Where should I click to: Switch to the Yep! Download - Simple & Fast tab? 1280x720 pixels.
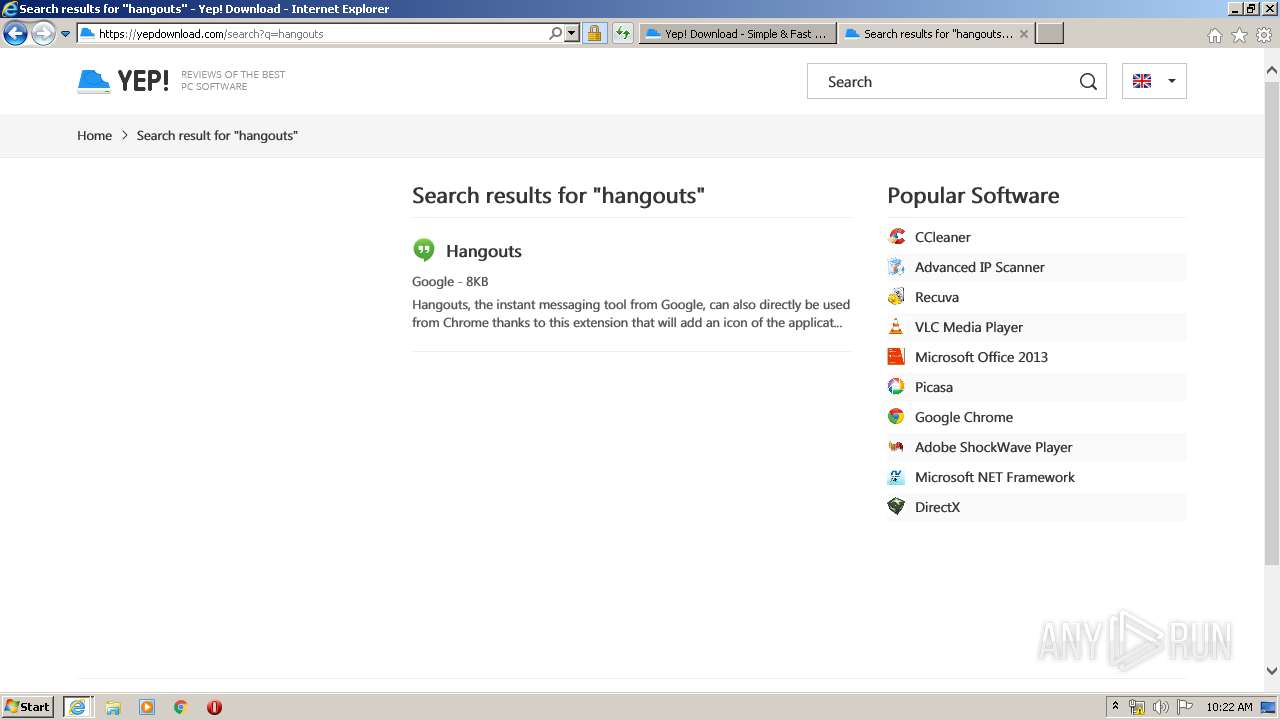tap(737, 33)
